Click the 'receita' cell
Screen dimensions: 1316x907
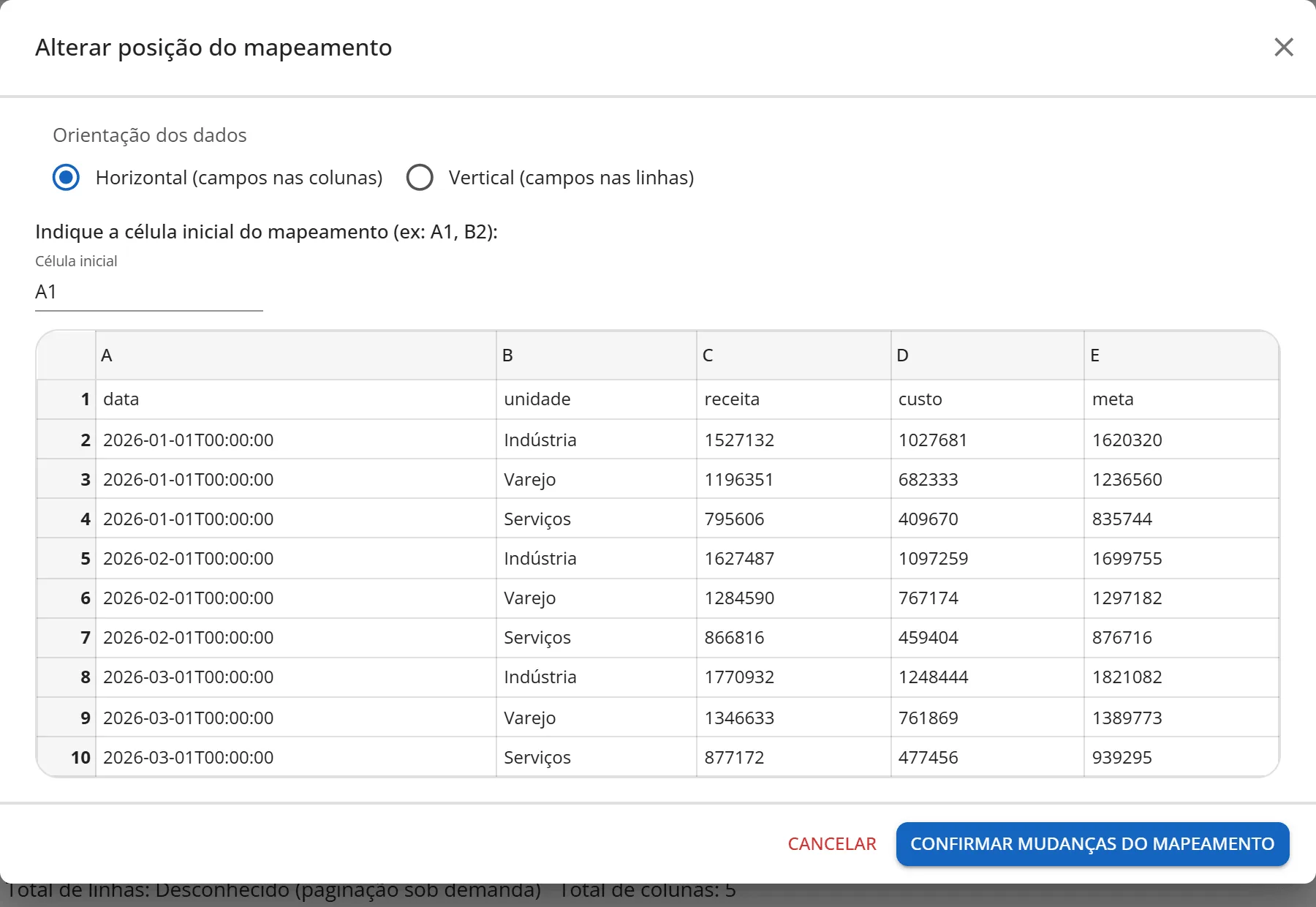793,399
